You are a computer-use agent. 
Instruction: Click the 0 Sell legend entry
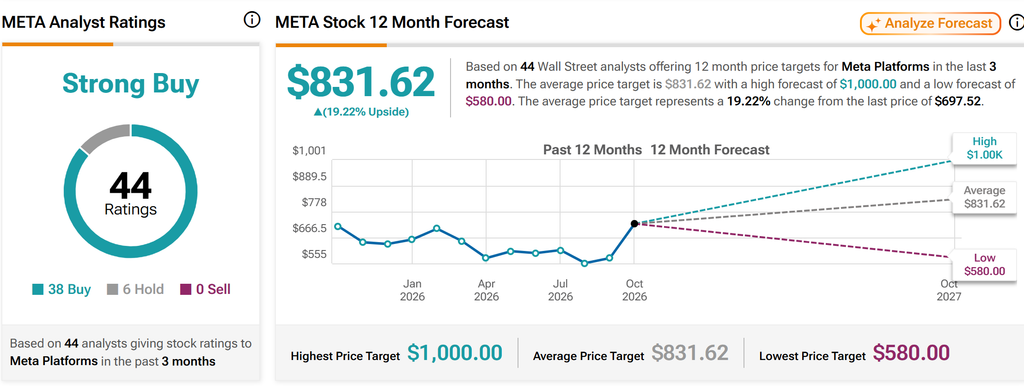[x=205, y=289]
